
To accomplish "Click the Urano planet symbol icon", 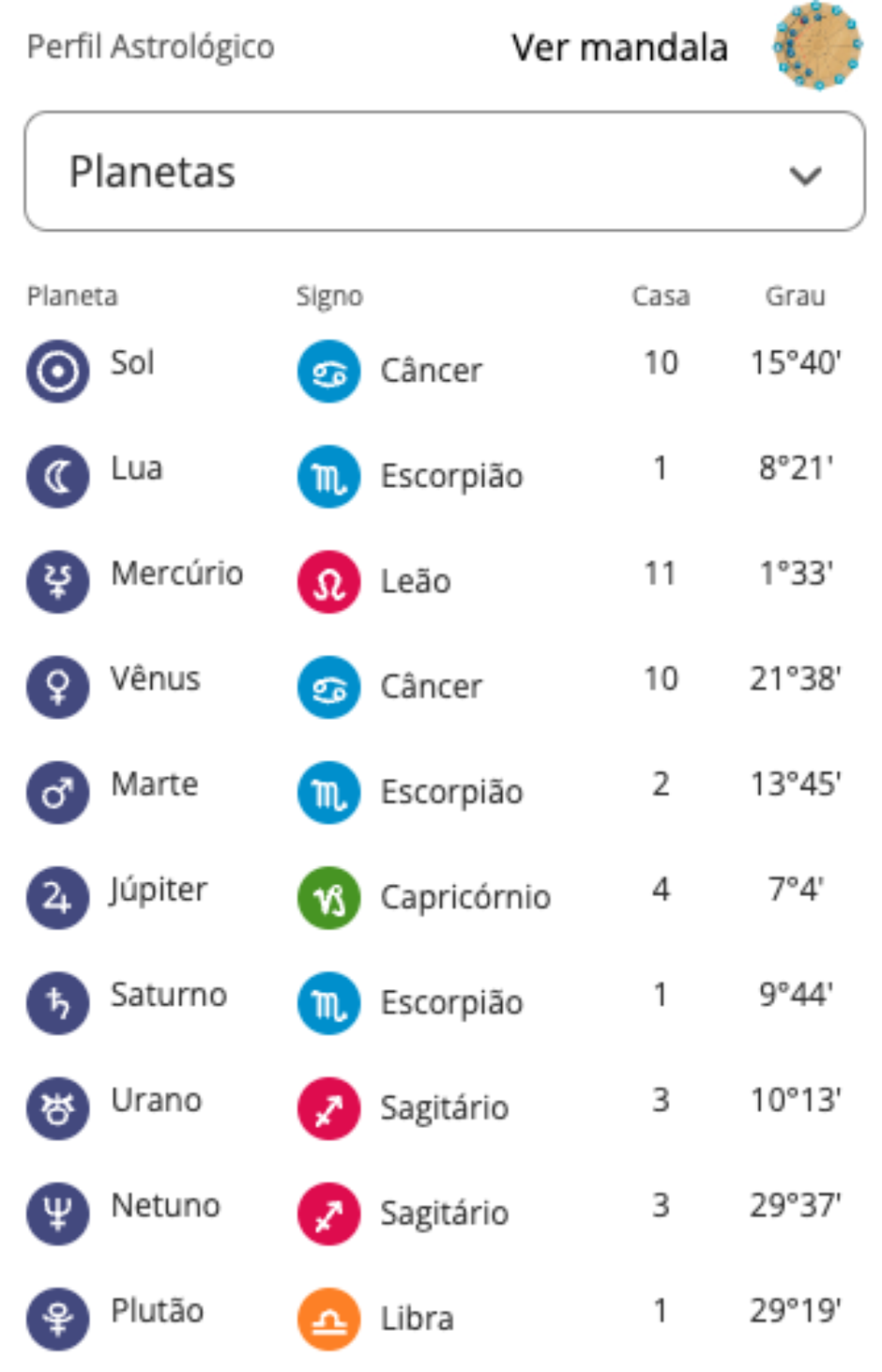I will (x=58, y=1108).
